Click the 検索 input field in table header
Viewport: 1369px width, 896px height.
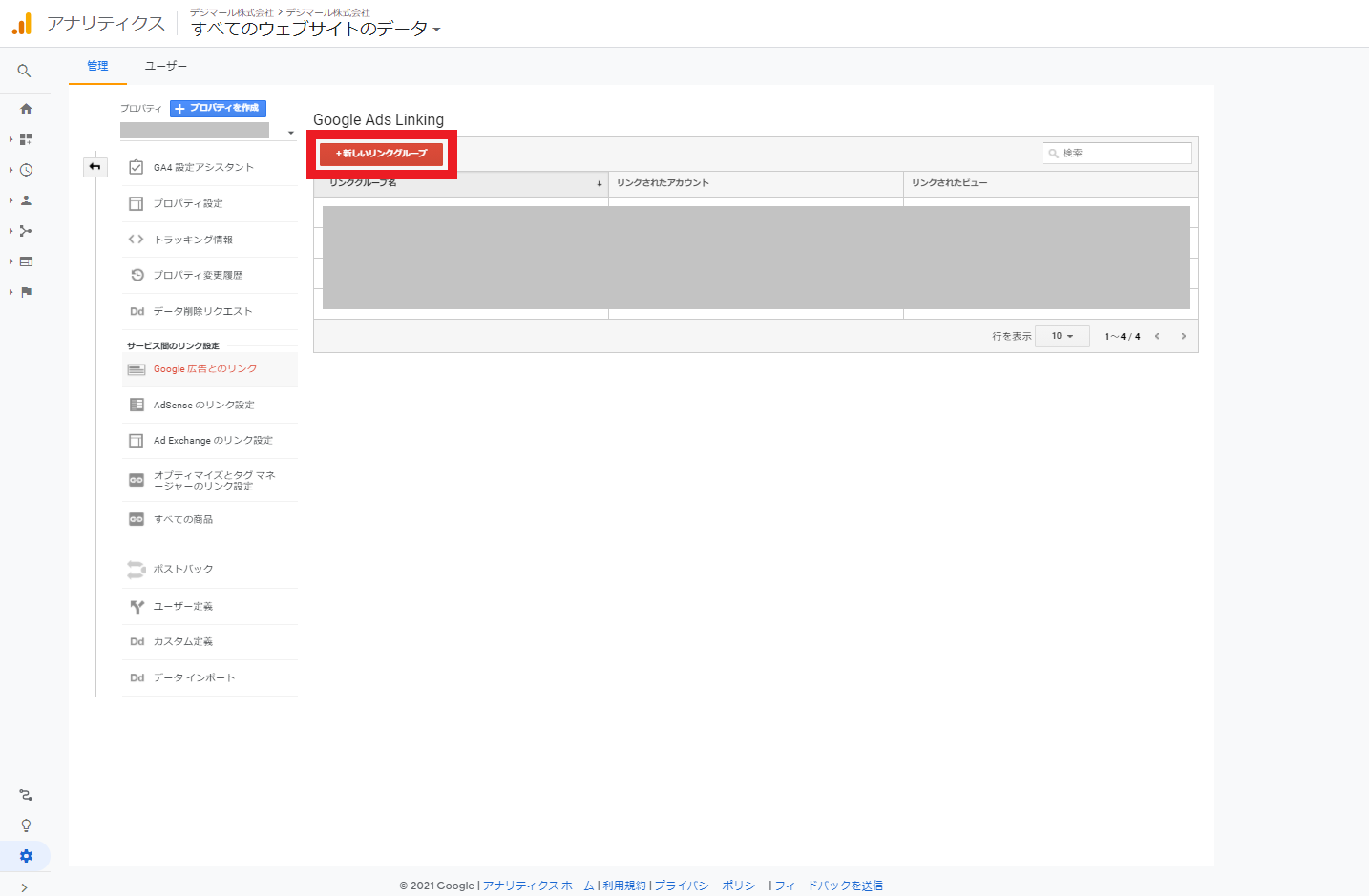point(1117,153)
